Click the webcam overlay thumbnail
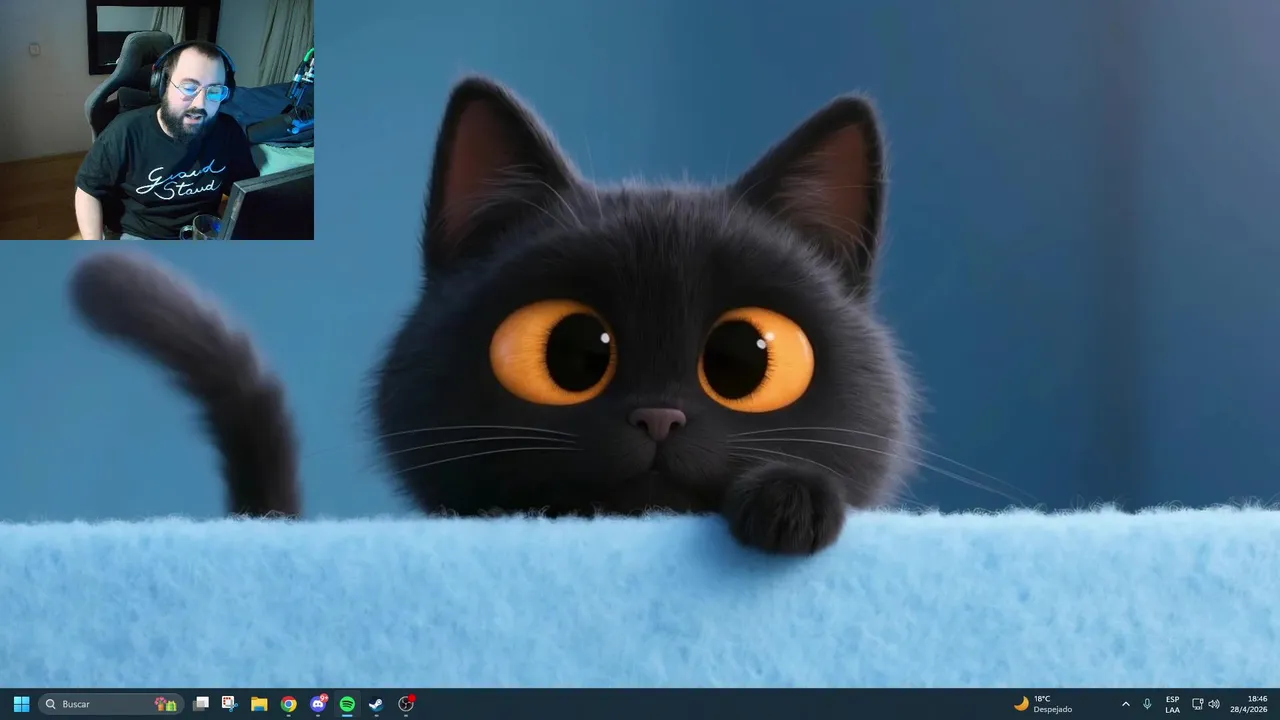This screenshot has width=1280, height=720. [x=157, y=120]
